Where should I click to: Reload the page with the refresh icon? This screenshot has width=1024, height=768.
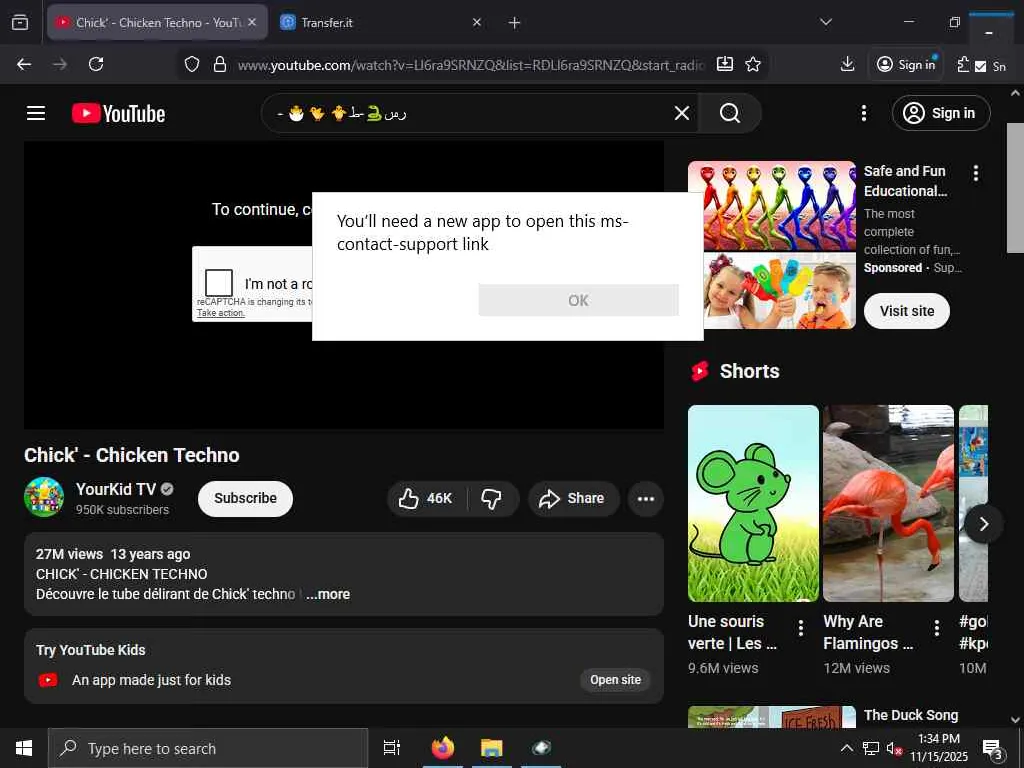[96, 64]
